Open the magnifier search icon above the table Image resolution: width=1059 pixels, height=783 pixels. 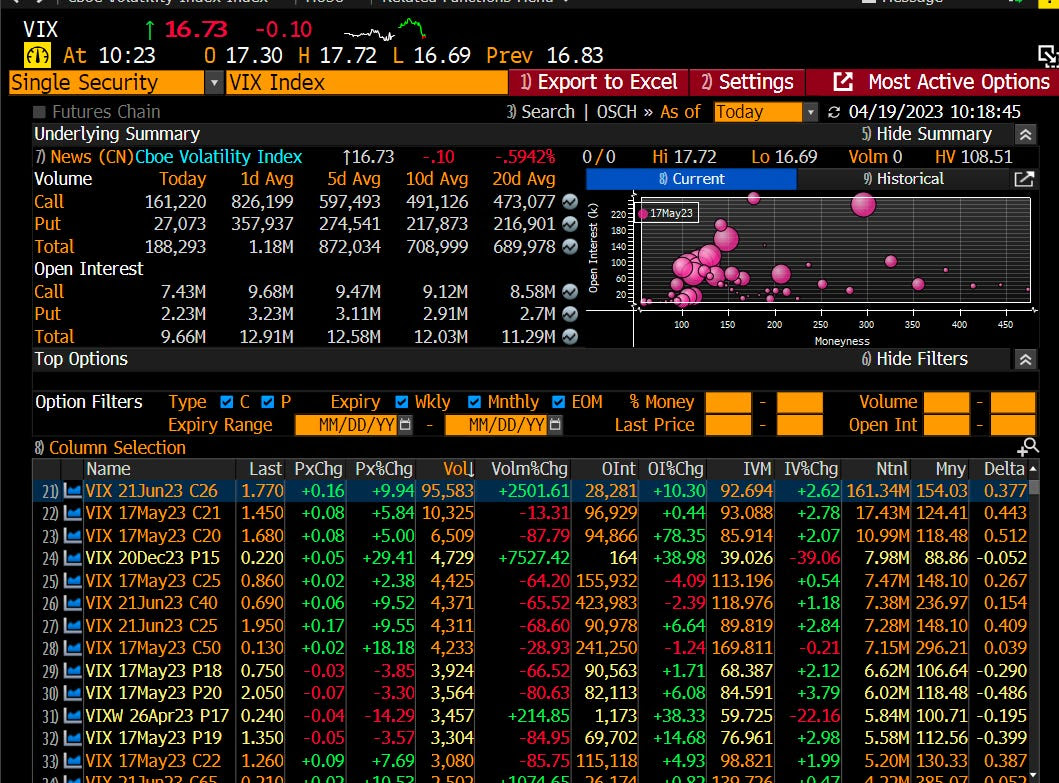coord(1028,447)
